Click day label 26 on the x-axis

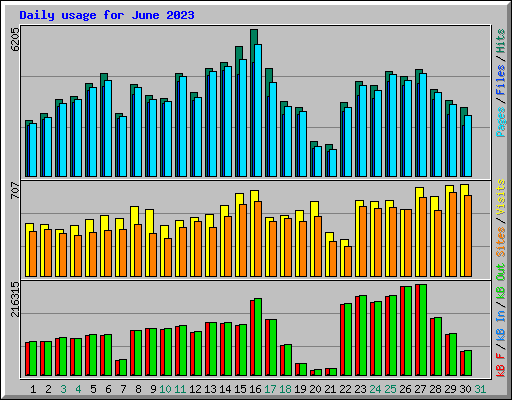click(405, 389)
